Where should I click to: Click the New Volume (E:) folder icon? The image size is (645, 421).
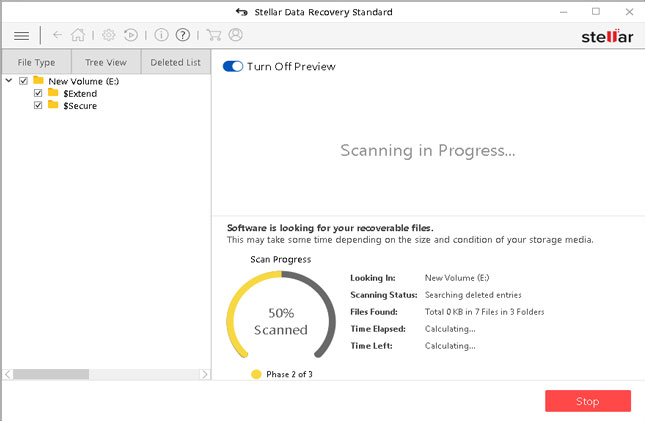pos(38,80)
